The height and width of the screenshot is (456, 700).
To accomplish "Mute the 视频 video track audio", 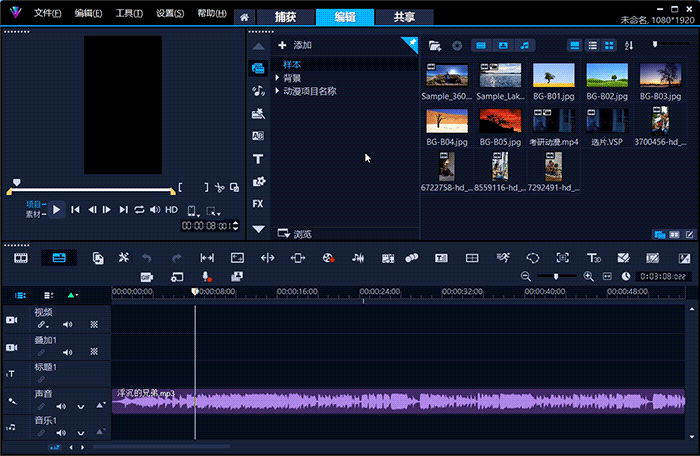I will pos(68,325).
